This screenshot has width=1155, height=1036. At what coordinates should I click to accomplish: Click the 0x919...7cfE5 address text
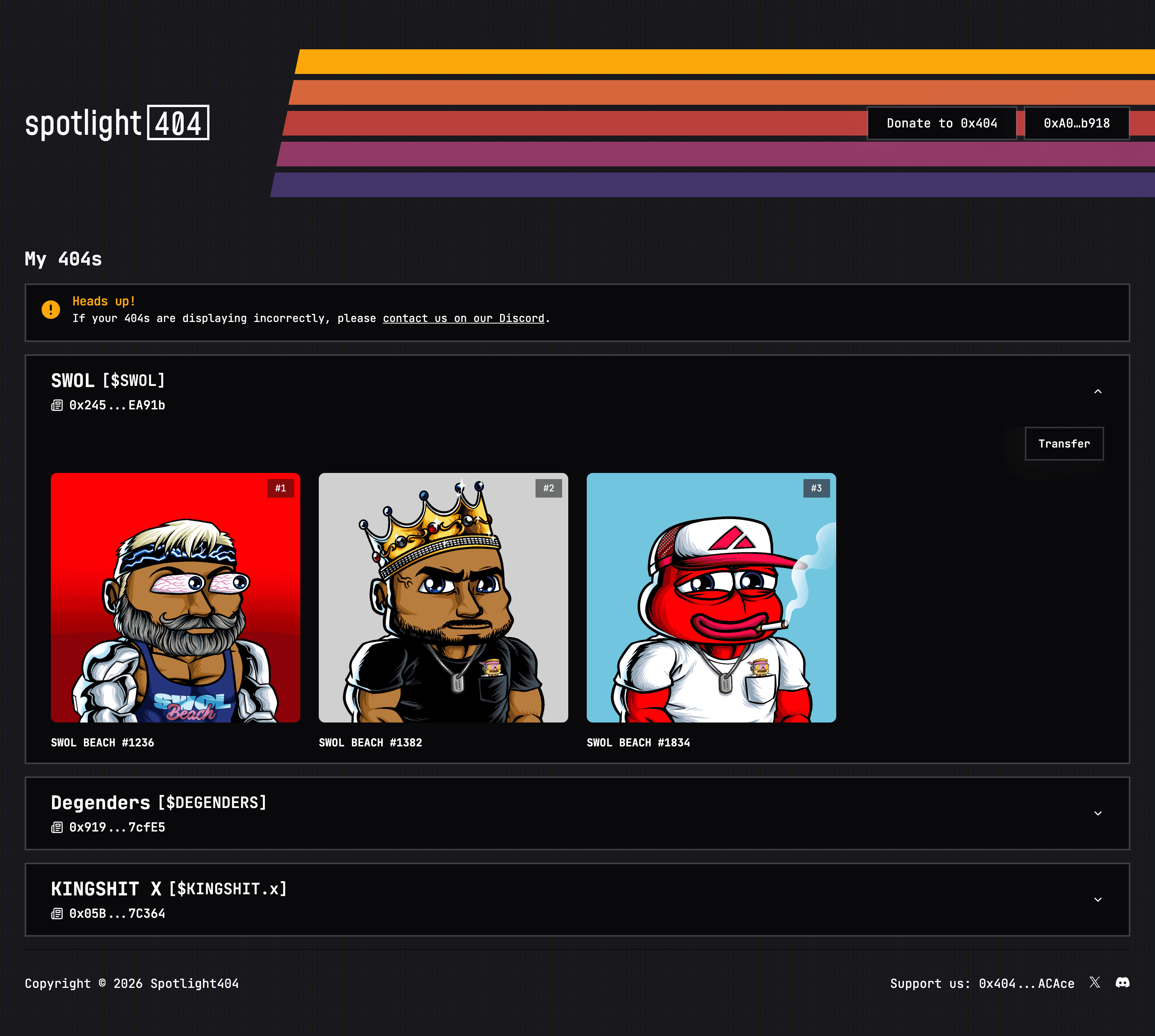(117, 827)
